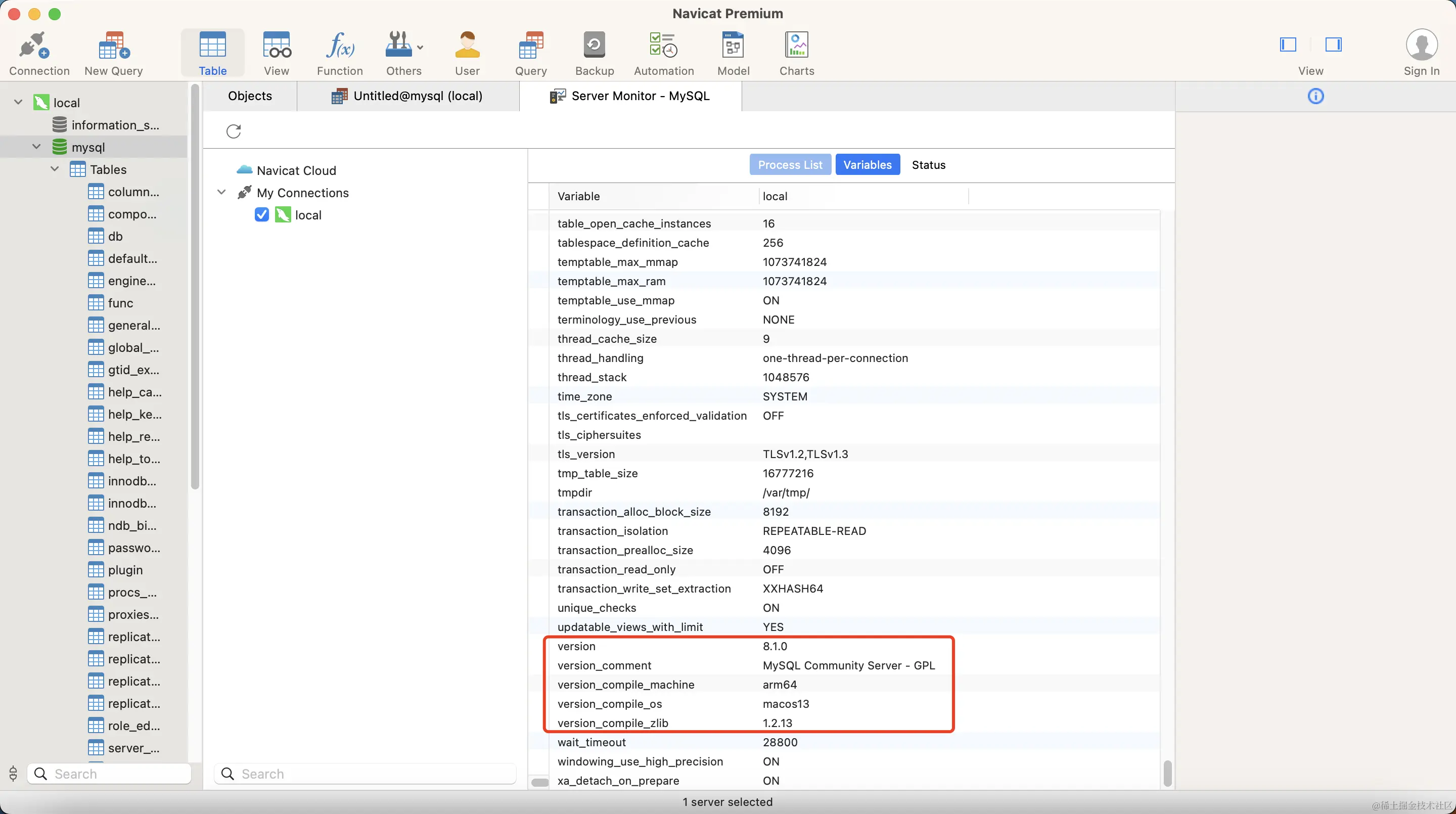Viewport: 1456px width, 814px height.
Task: Collapse the My Connections tree node
Action: [221, 193]
